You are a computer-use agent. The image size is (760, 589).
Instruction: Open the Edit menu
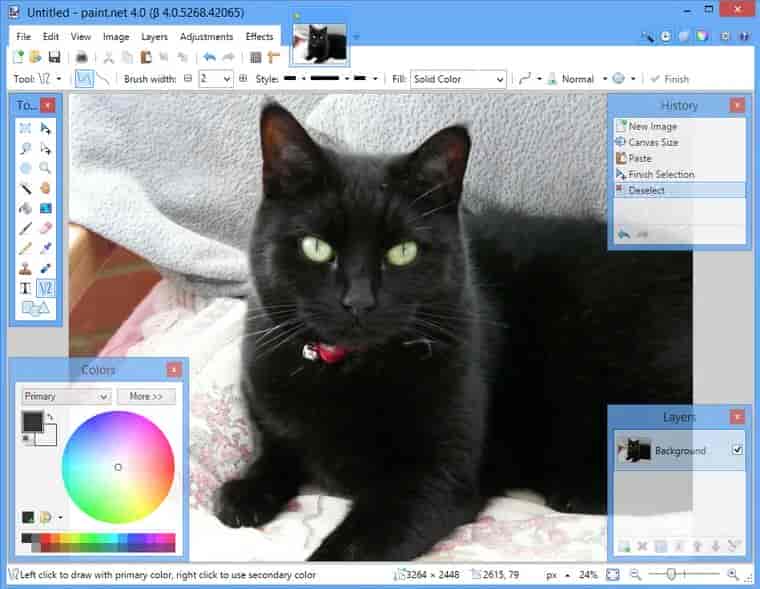coord(50,37)
